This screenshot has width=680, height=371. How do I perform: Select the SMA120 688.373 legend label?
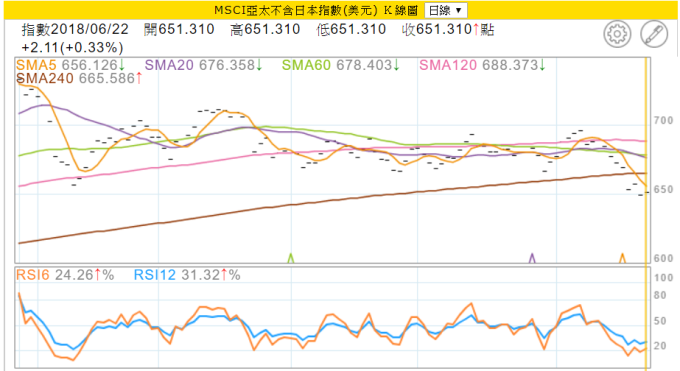click(x=482, y=65)
